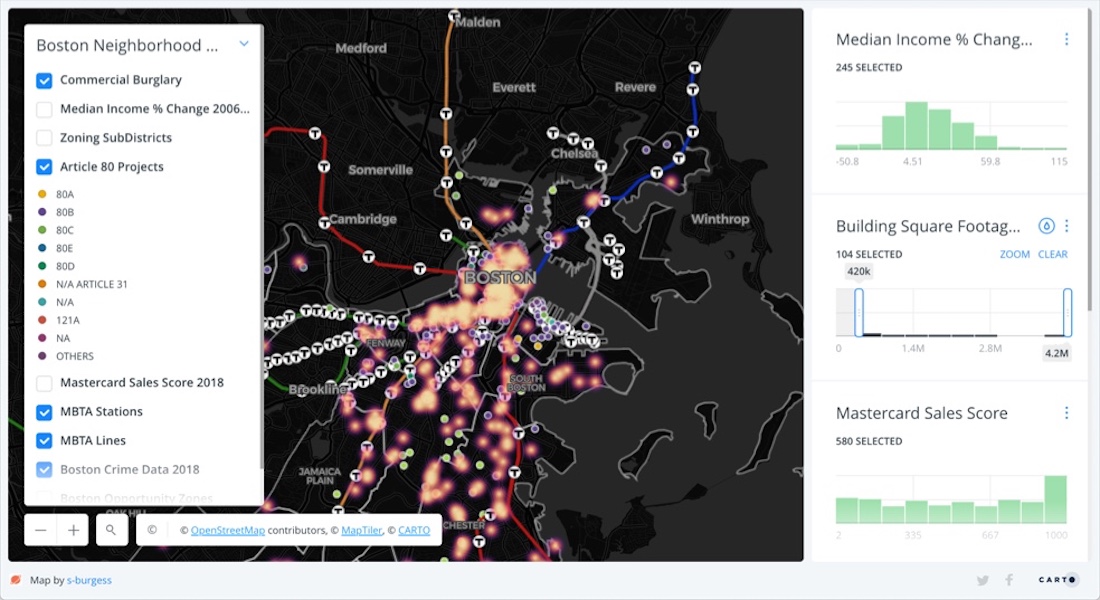Click the copyright attribution icon near map credits
The width and height of the screenshot is (1100, 600).
(x=152, y=529)
